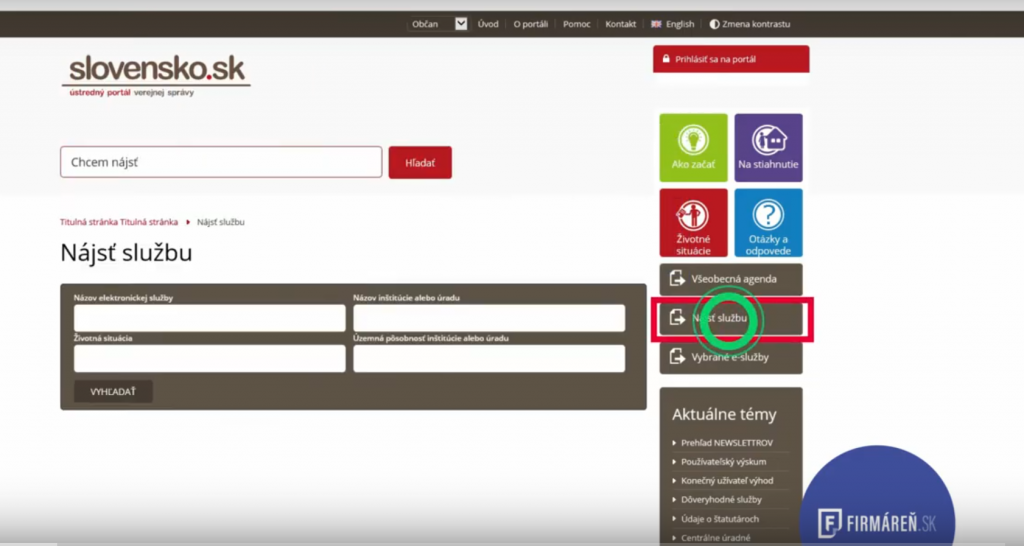Click the Všeobecná agenda document icon

point(677,279)
